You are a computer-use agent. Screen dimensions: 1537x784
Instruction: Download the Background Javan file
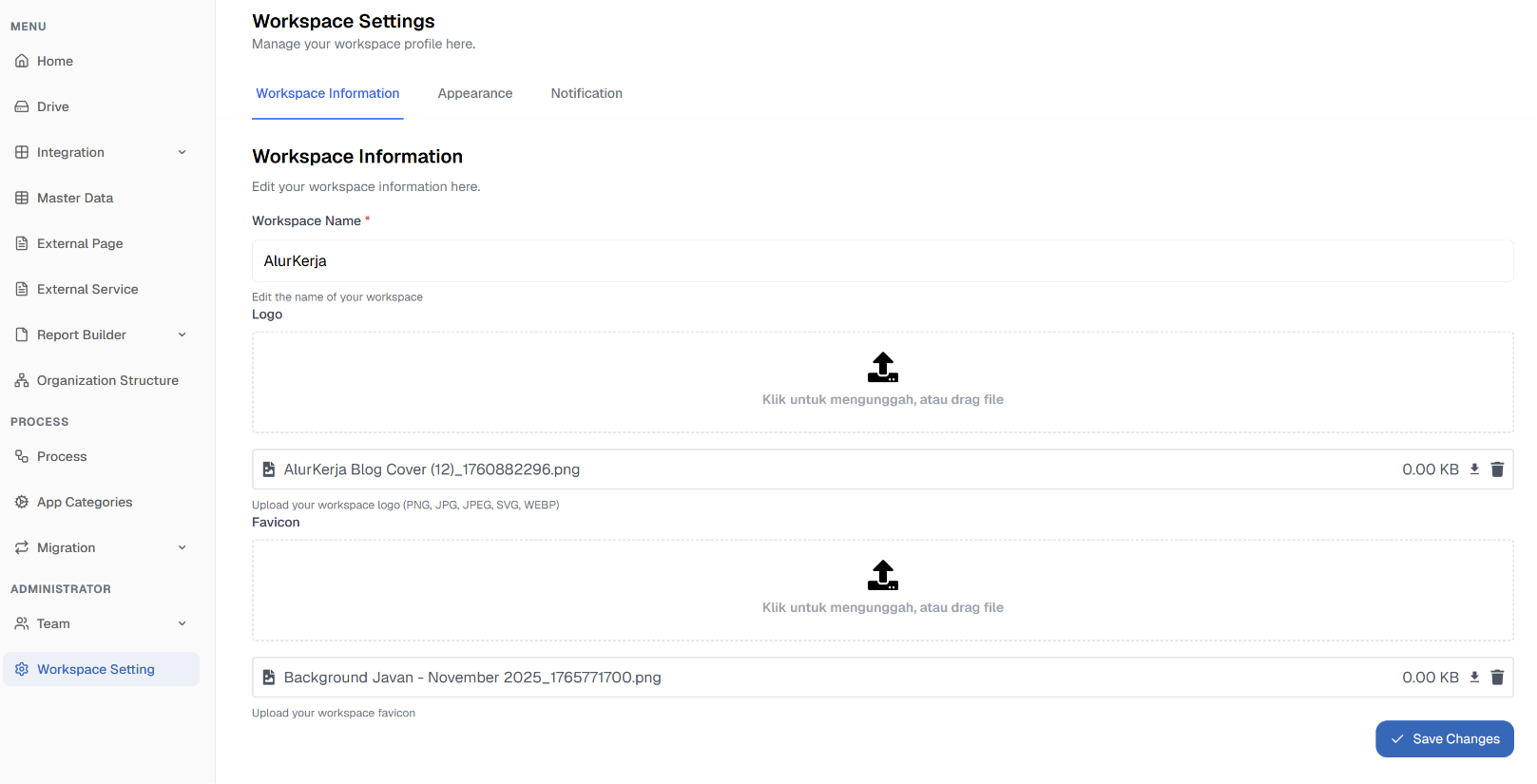(1474, 678)
